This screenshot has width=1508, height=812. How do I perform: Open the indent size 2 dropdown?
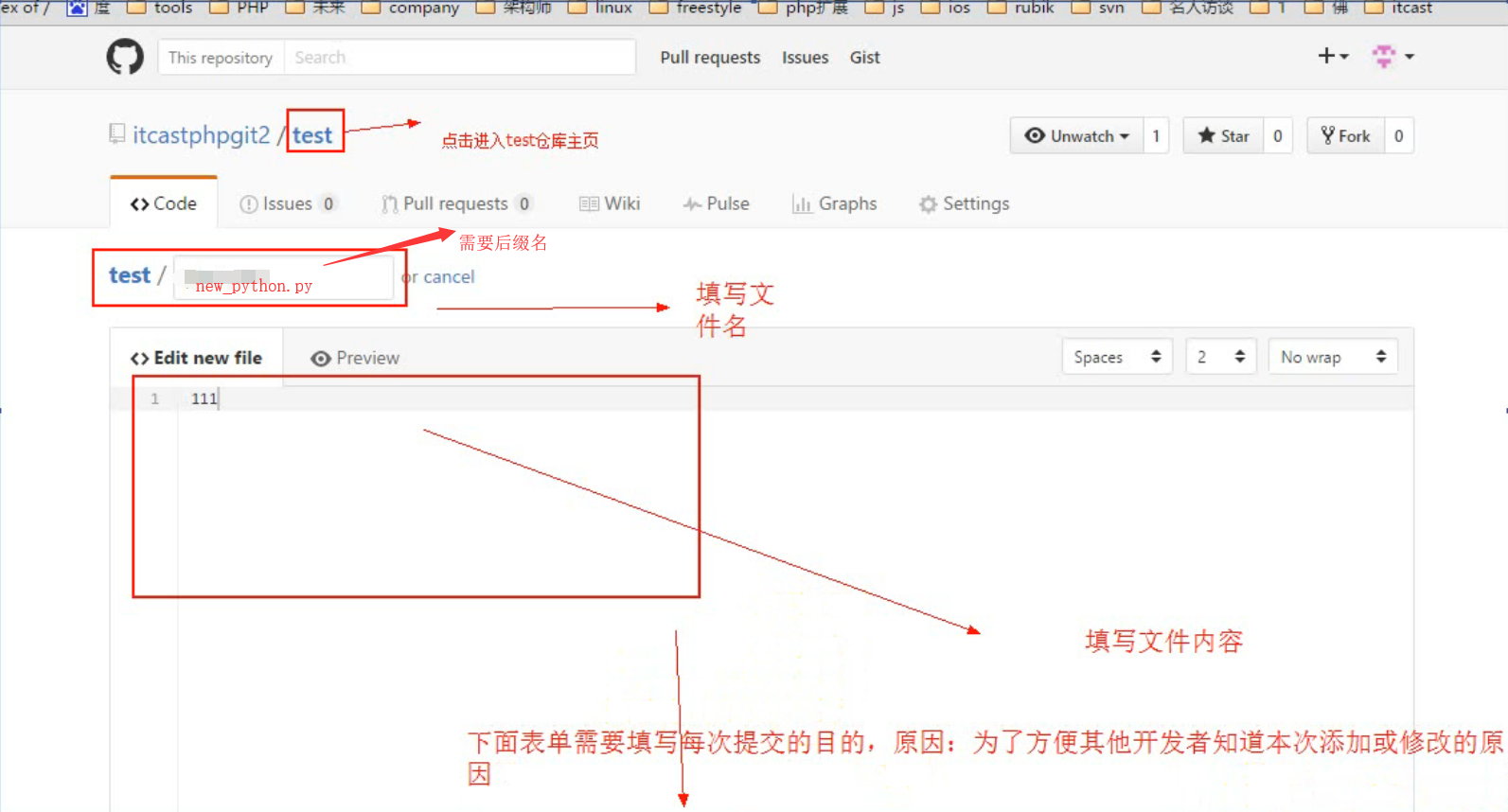[x=1221, y=357]
